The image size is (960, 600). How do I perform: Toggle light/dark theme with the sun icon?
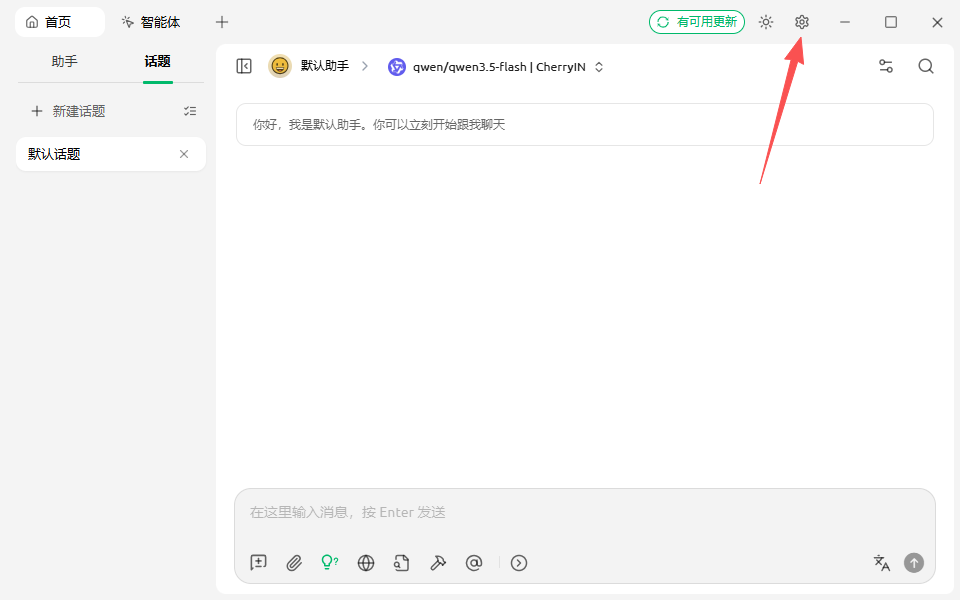(x=766, y=21)
